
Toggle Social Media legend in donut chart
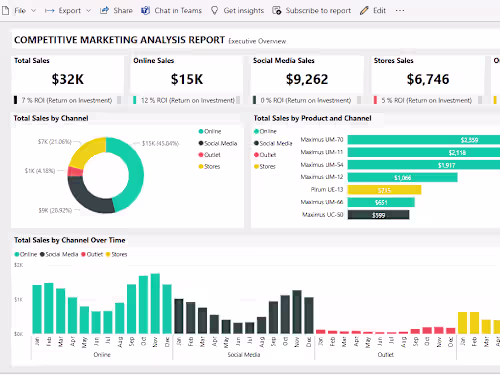click(218, 143)
